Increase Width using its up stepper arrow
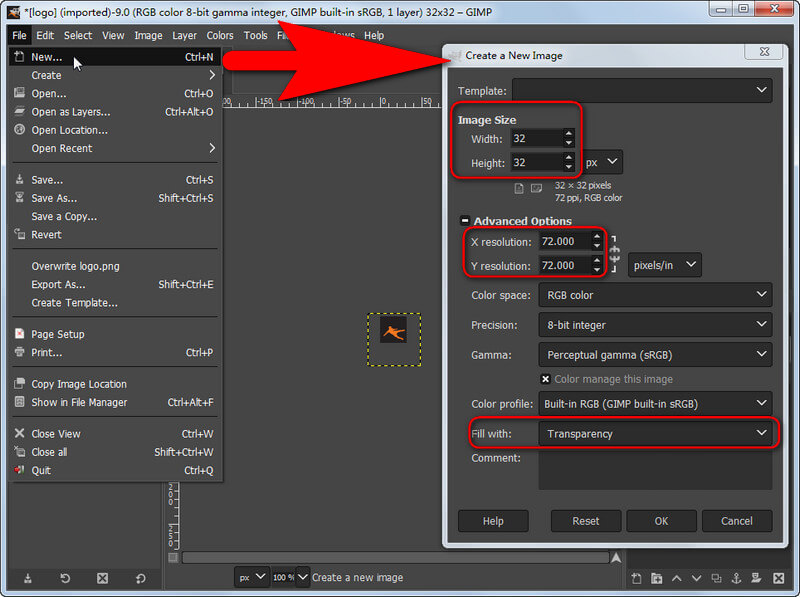 569,135
